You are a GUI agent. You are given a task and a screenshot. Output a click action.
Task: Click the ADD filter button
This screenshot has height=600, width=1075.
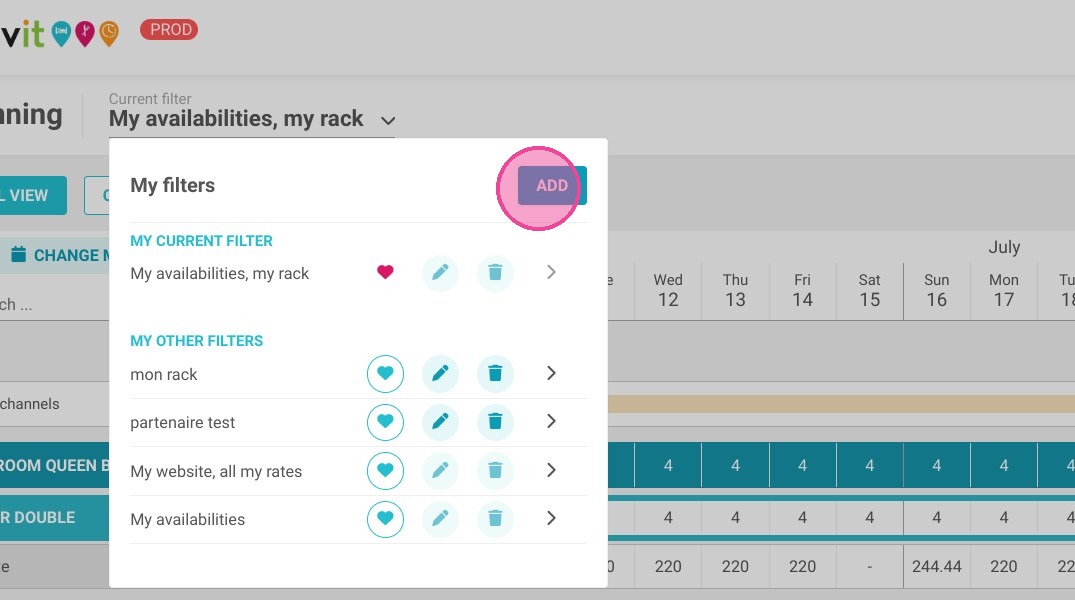552,185
